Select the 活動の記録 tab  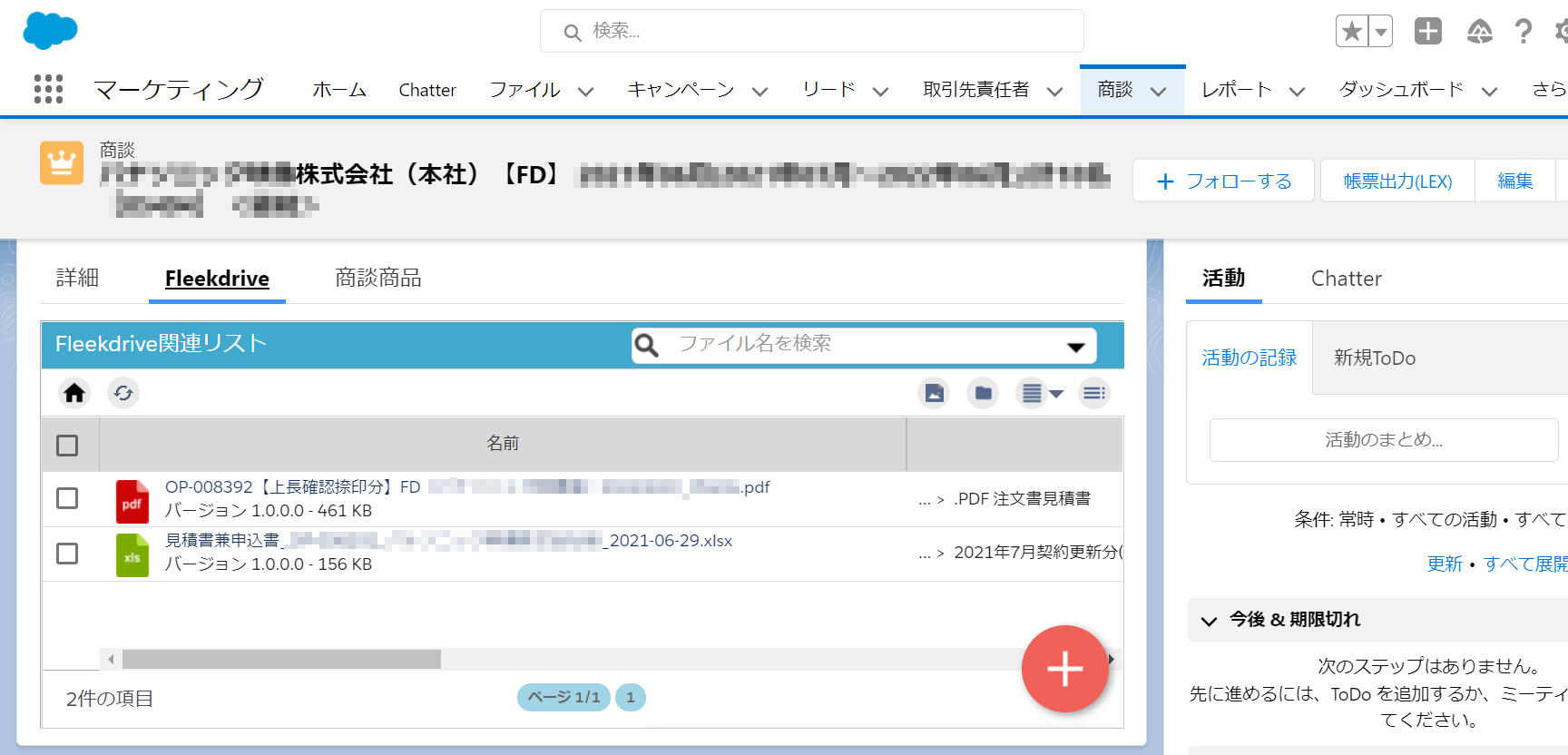[x=1249, y=358]
